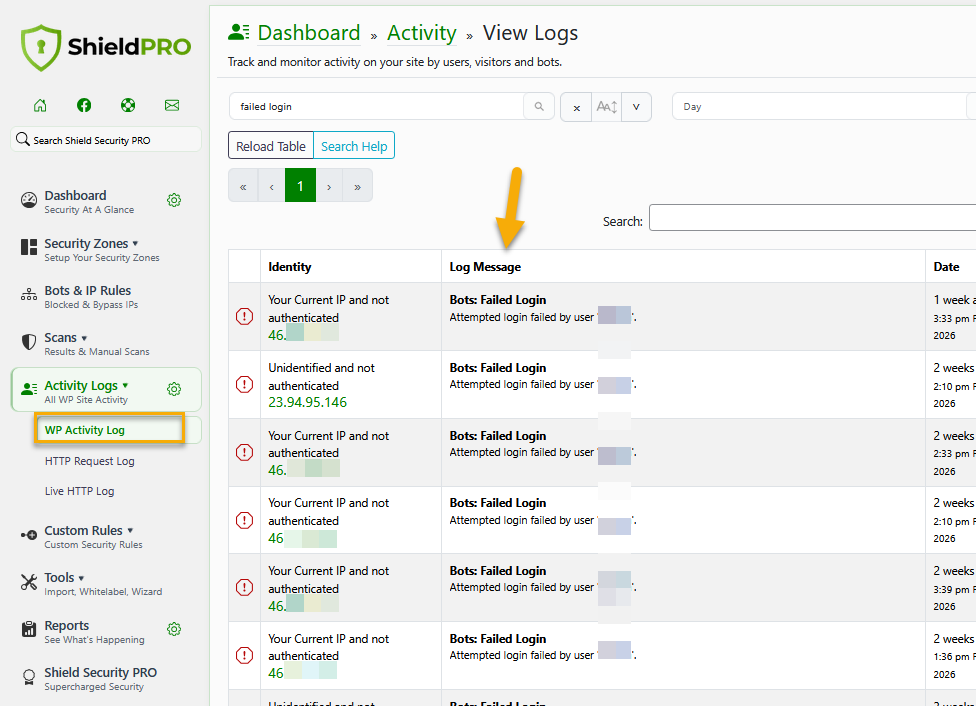Open Dashboard Security At A Glance
Viewport: 976px width, 706px height.
(x=89, y=202)
